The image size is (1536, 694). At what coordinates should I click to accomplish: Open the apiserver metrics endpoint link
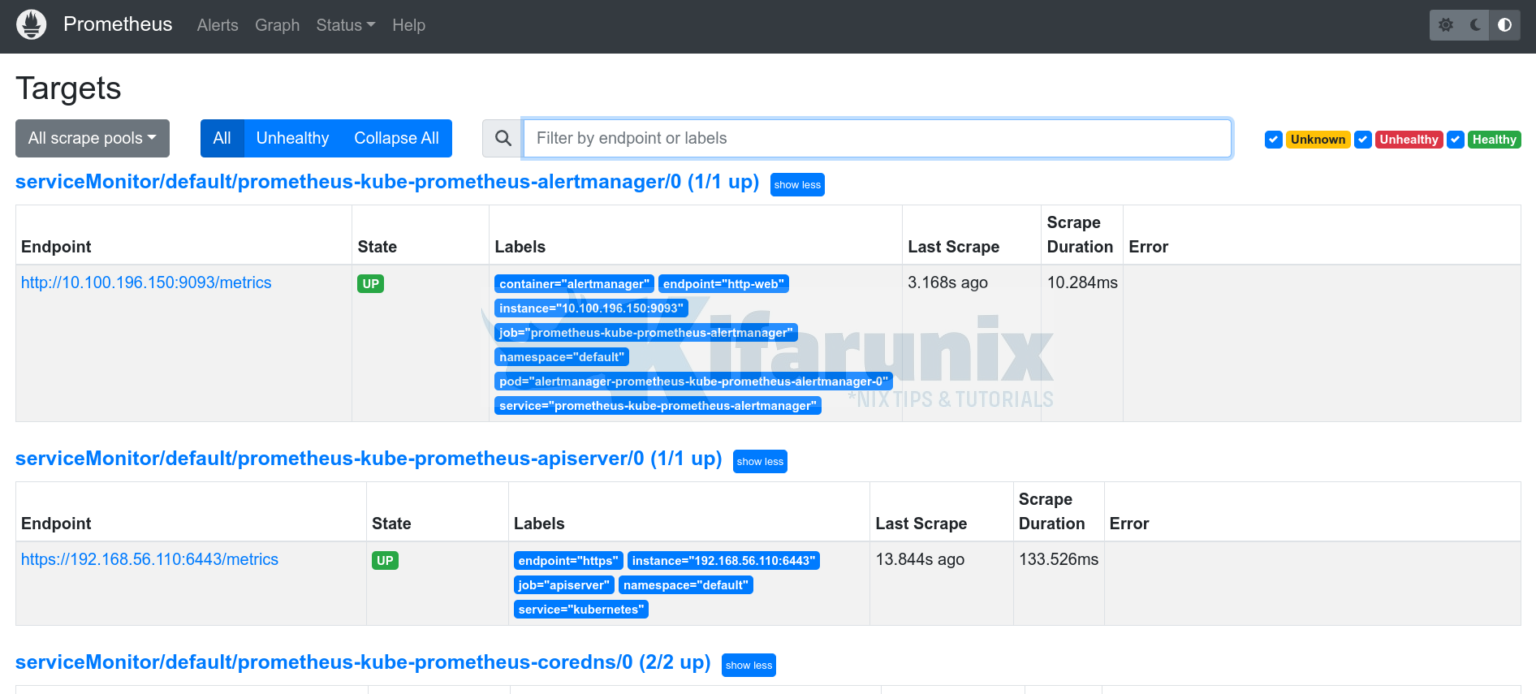point(149,559)
